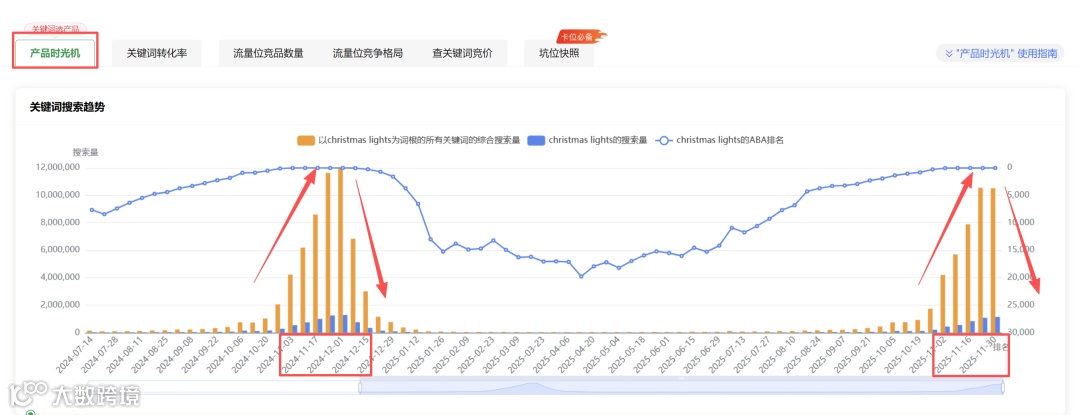The image size is (1080, 415).
Task: Grab the left handle of the date zoom slider
Action: [360, 387]
